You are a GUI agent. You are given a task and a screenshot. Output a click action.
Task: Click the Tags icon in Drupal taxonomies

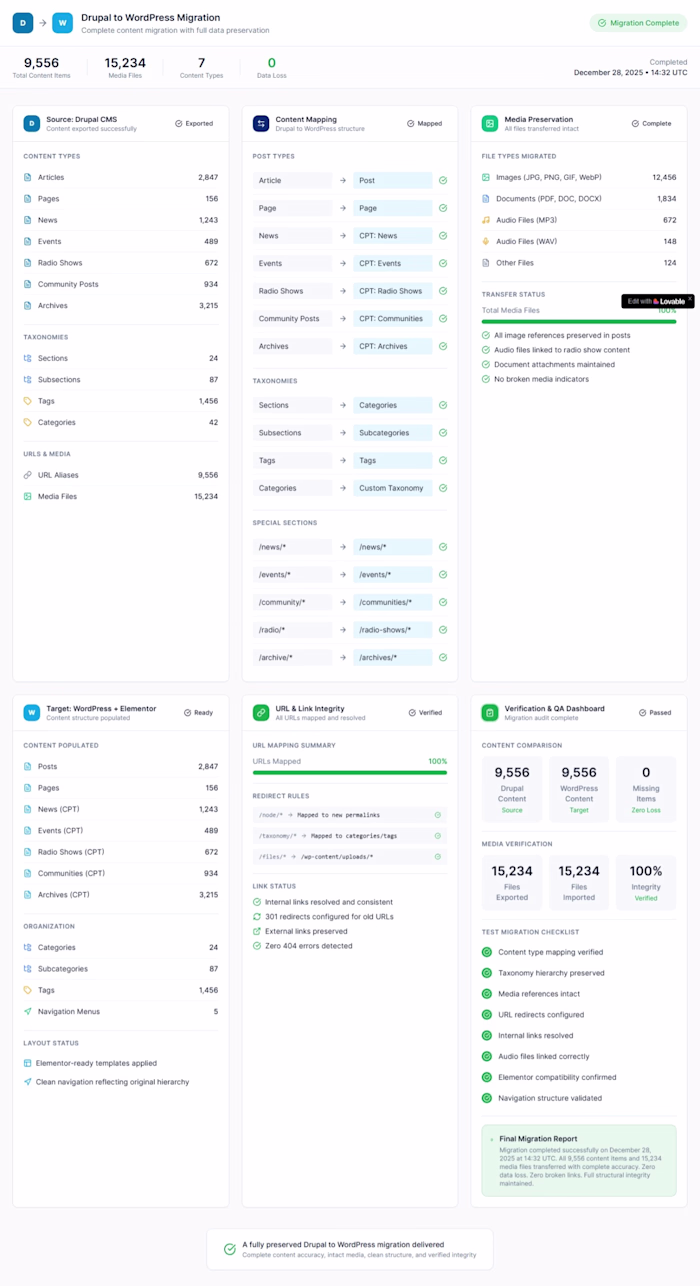[x=28, y=401]
